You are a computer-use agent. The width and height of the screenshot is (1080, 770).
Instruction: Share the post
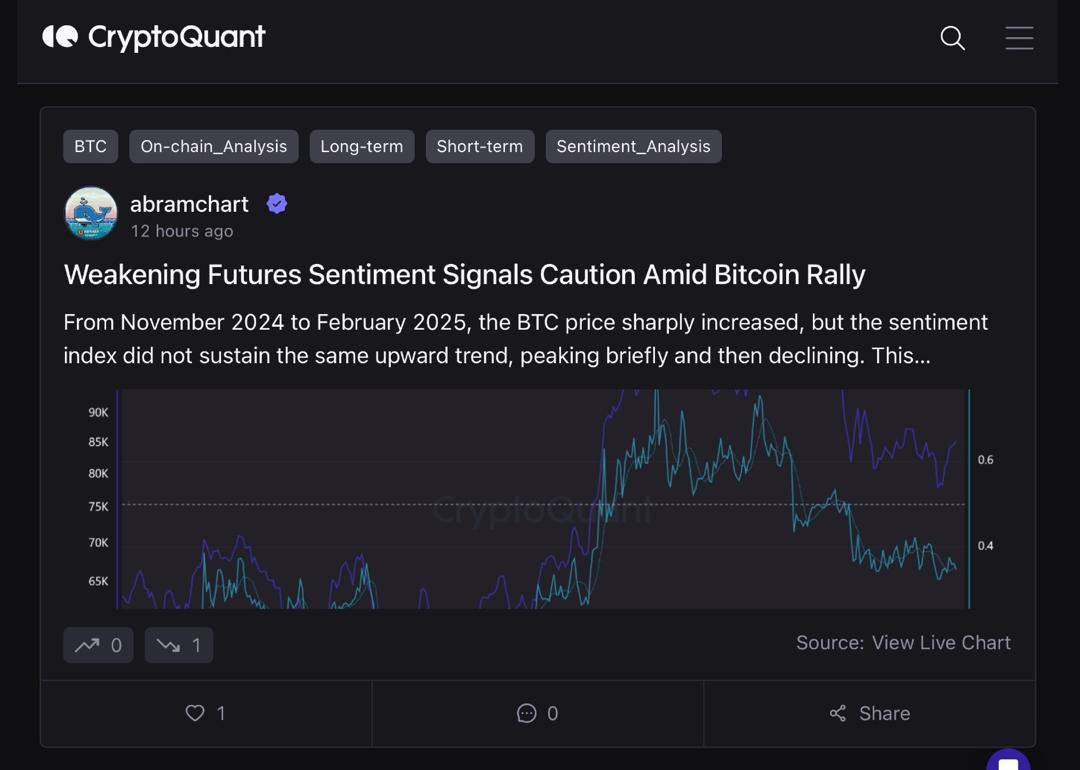tap(869, 713)
